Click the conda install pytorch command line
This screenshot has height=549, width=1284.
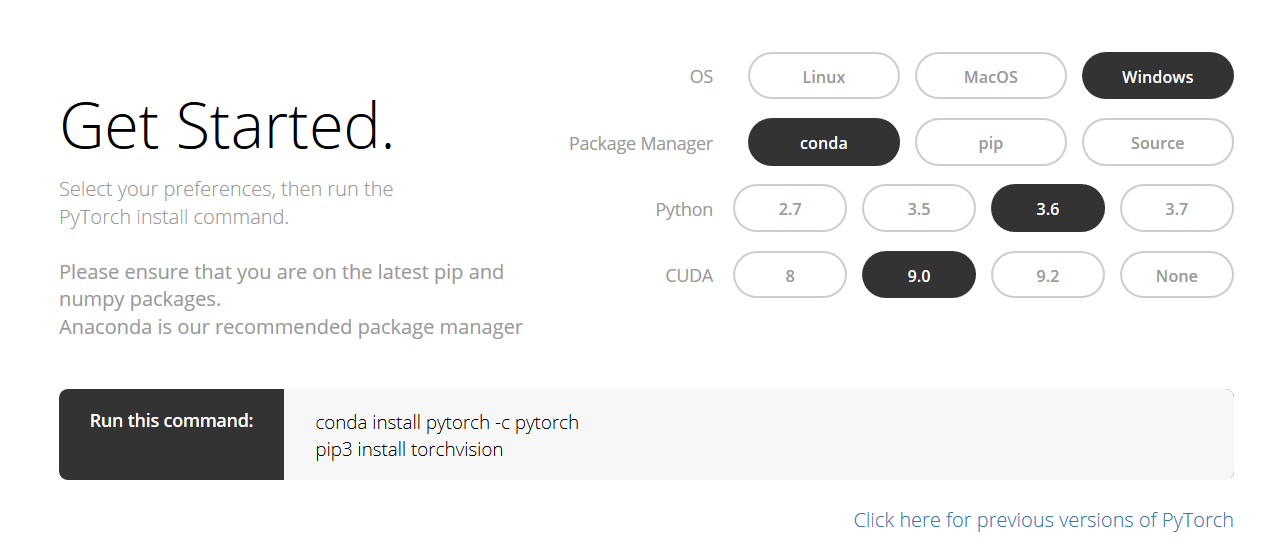(447, 422)
